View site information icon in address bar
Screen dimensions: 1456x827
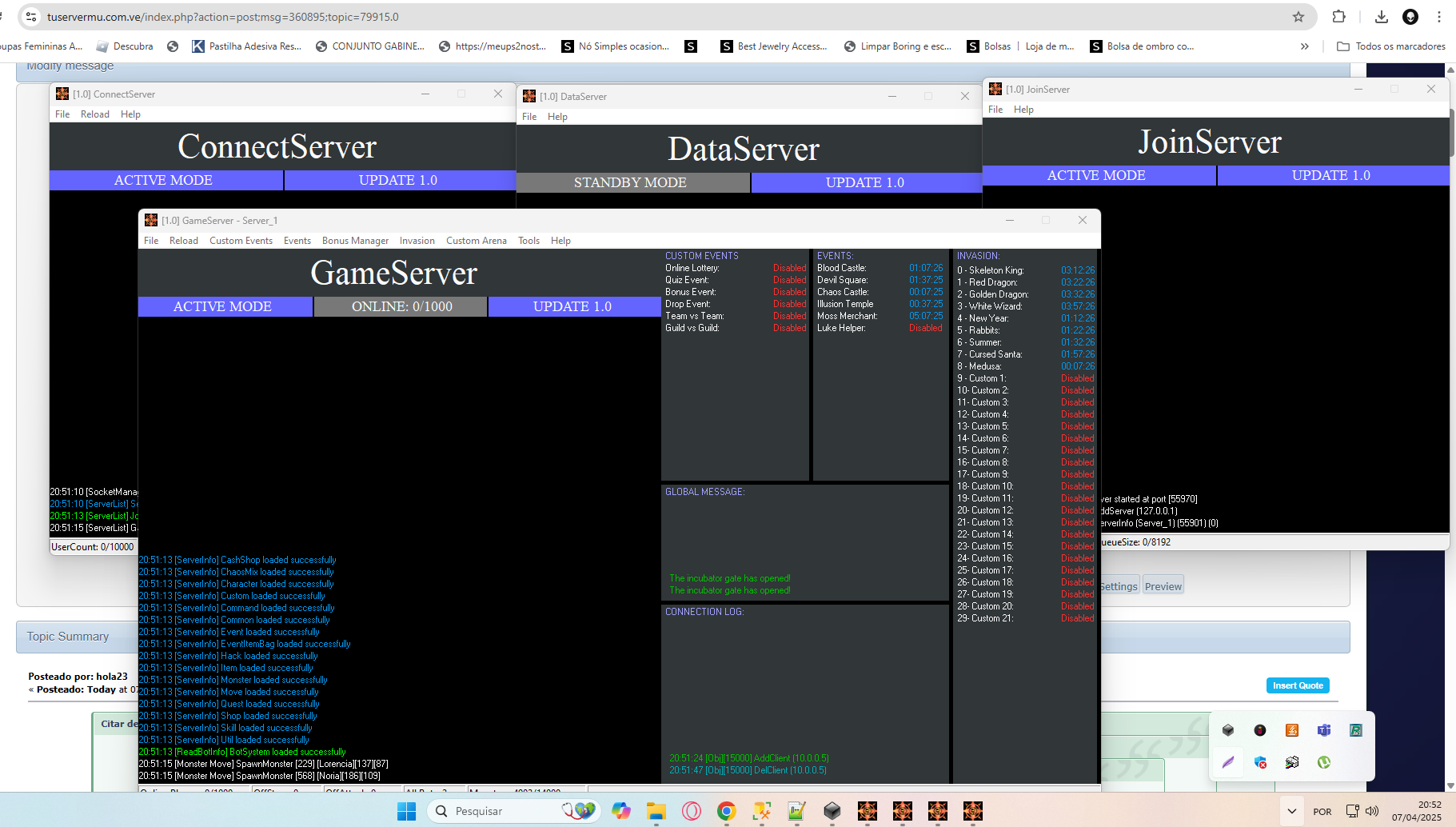tap(30, 17)
